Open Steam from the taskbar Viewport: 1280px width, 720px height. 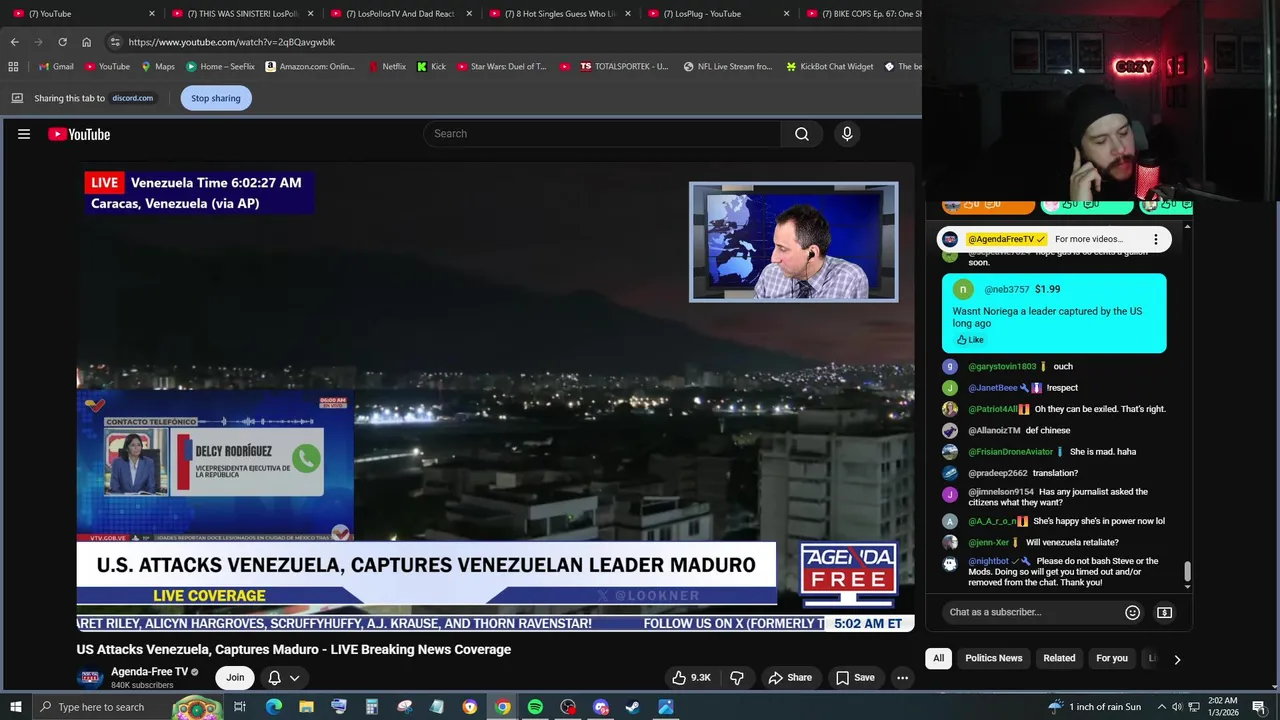tap(633, 707)
